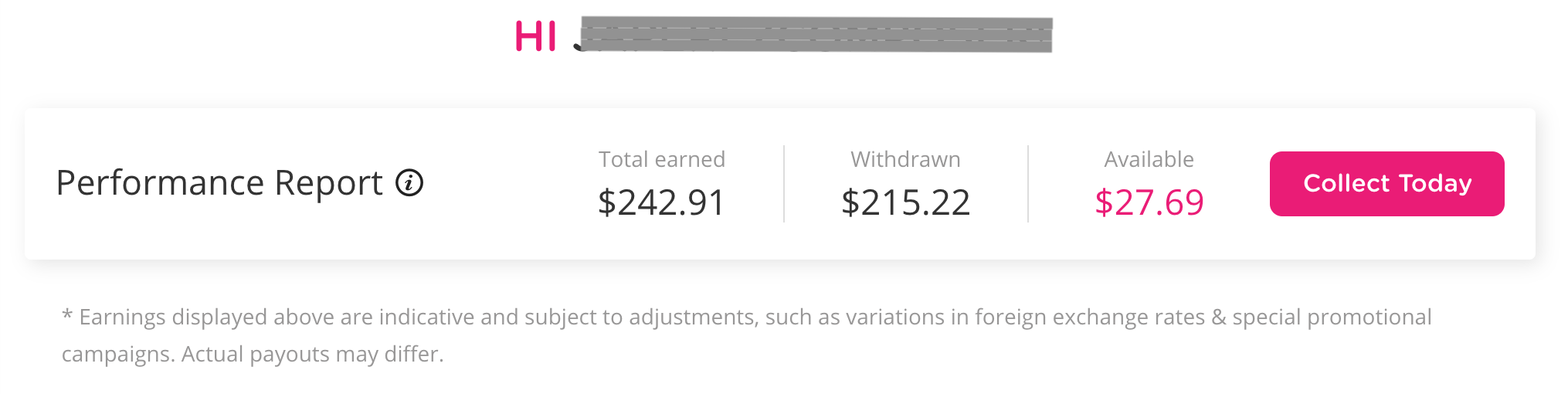Screen dimensions: 1568x394
Task: Click divider between Total earned and Withdrawn
Action: (x=784, y=184)
